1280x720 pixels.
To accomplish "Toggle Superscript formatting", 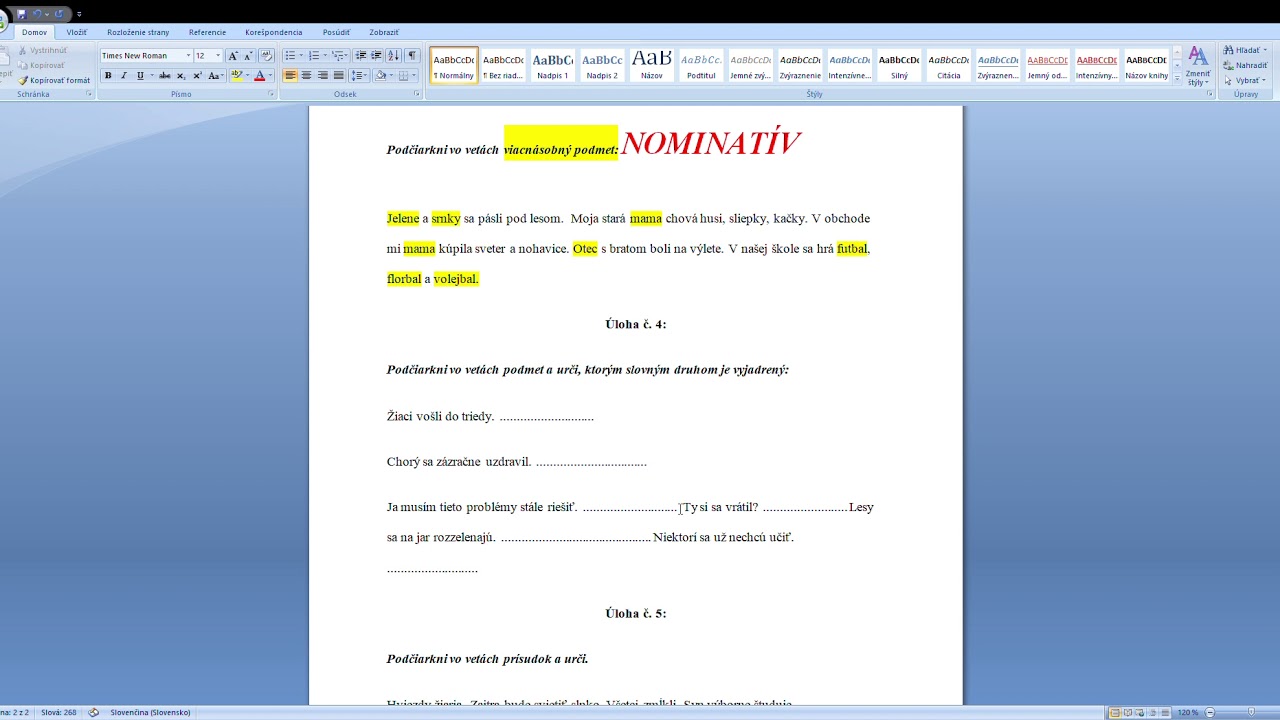I will (197, 76).
